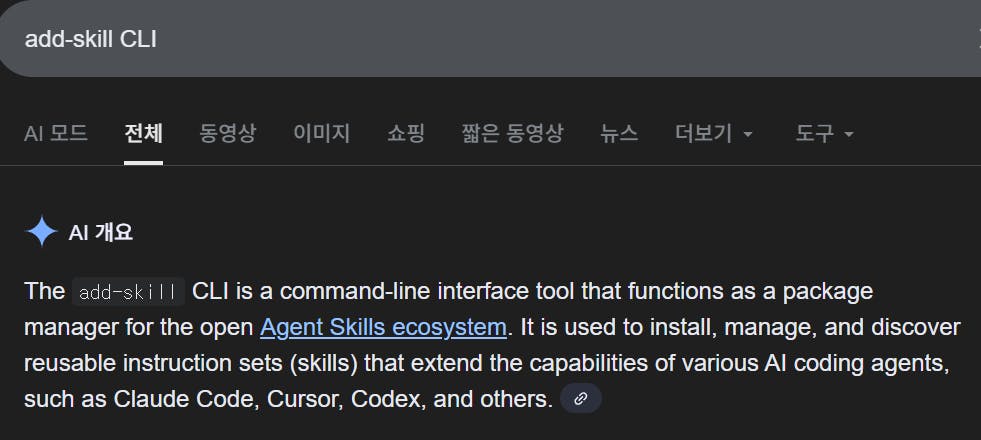Click the add-skill inline code text
Screen dimensions: 981x440
pos(128,292)
